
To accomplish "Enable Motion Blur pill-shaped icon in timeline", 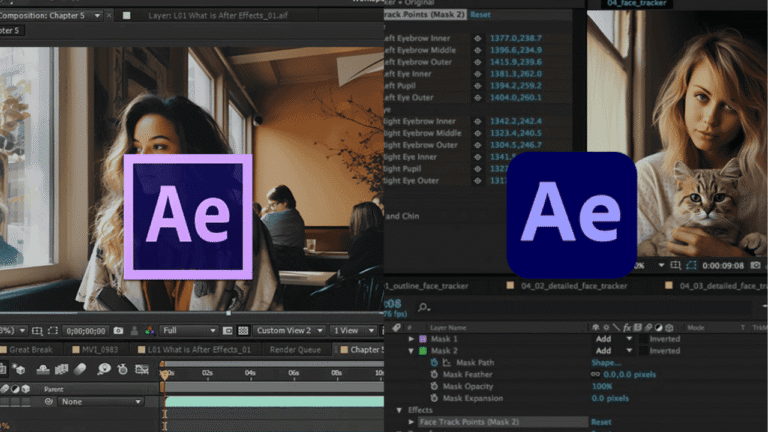I will (x=80, y=369).
